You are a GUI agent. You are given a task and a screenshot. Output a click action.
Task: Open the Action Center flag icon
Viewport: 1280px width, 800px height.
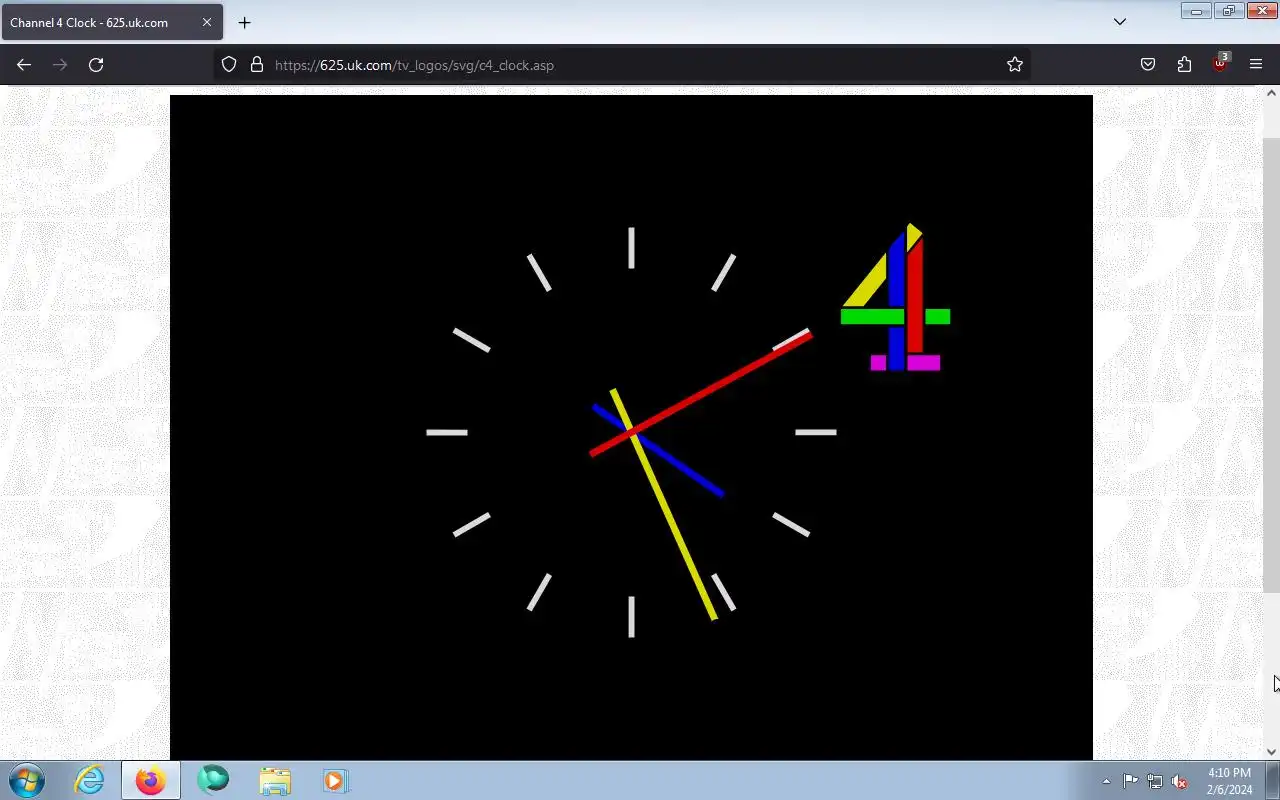coord(1130,781)
